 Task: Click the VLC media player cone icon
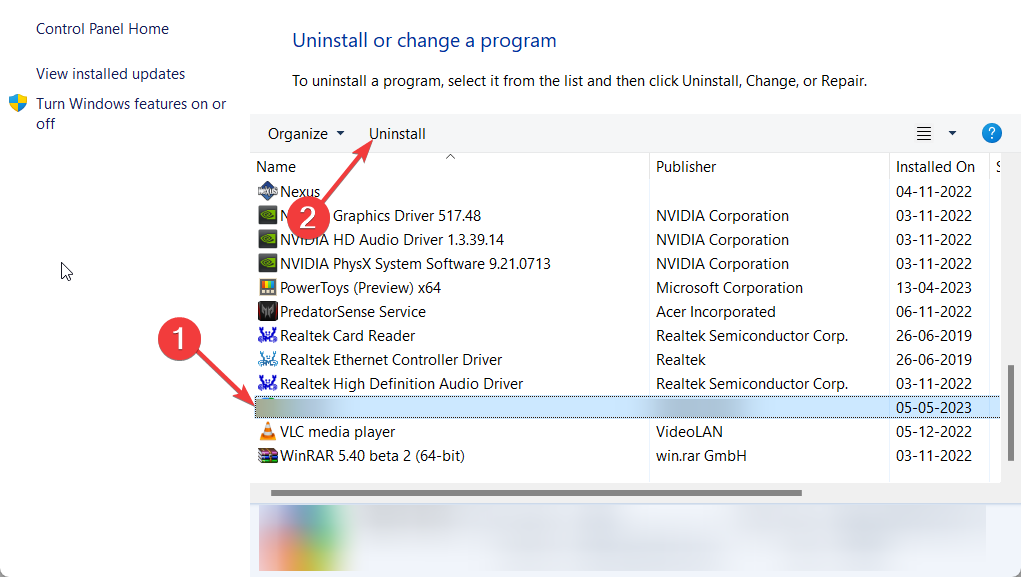267,432
